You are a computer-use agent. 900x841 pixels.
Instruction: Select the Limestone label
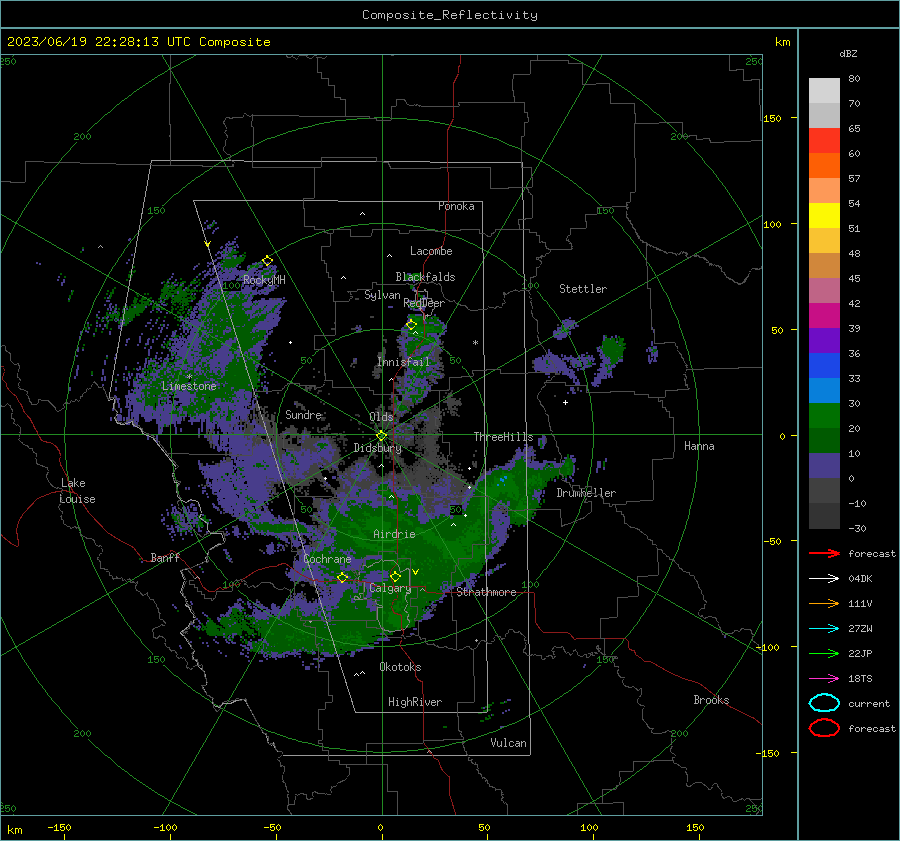[189, 386]
